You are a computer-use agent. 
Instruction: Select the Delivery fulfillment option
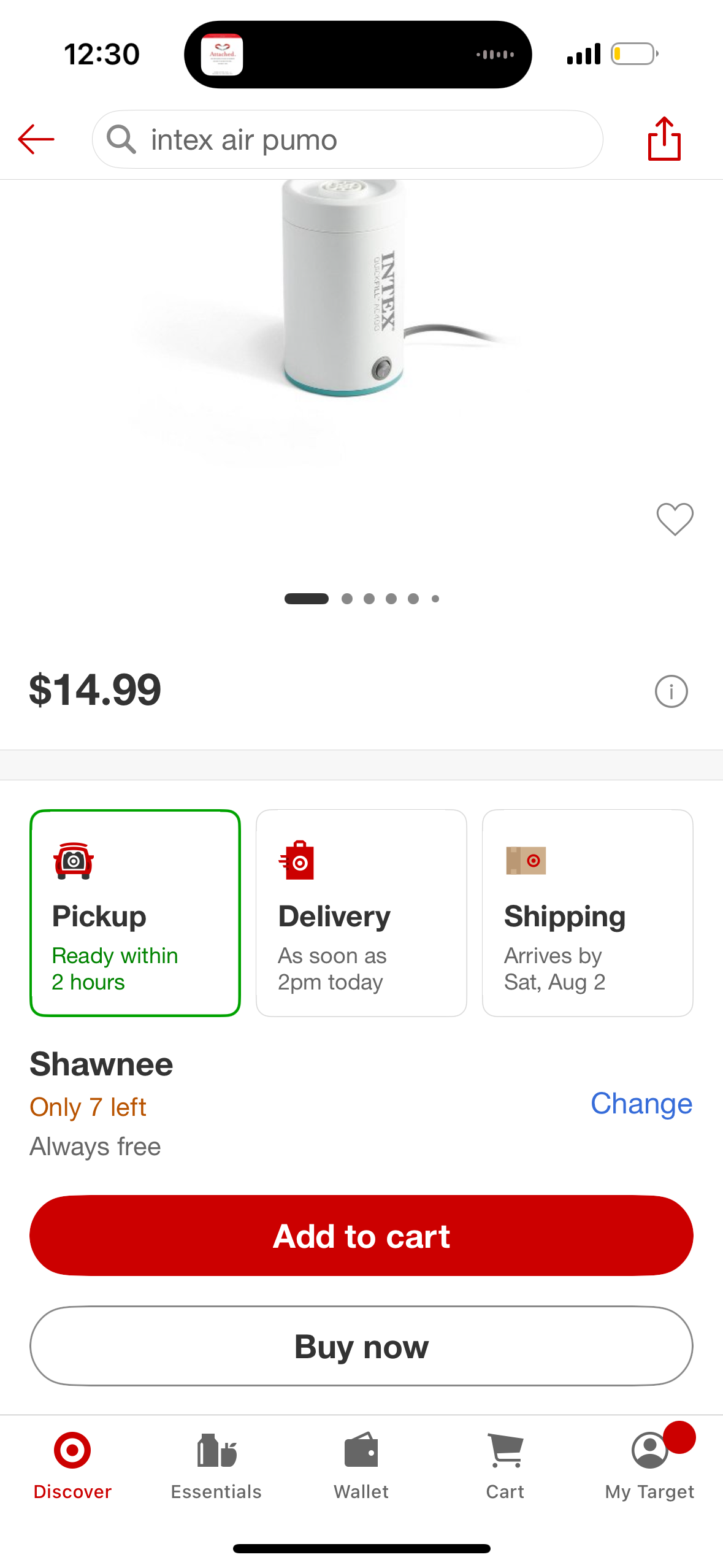pos(361,913)
